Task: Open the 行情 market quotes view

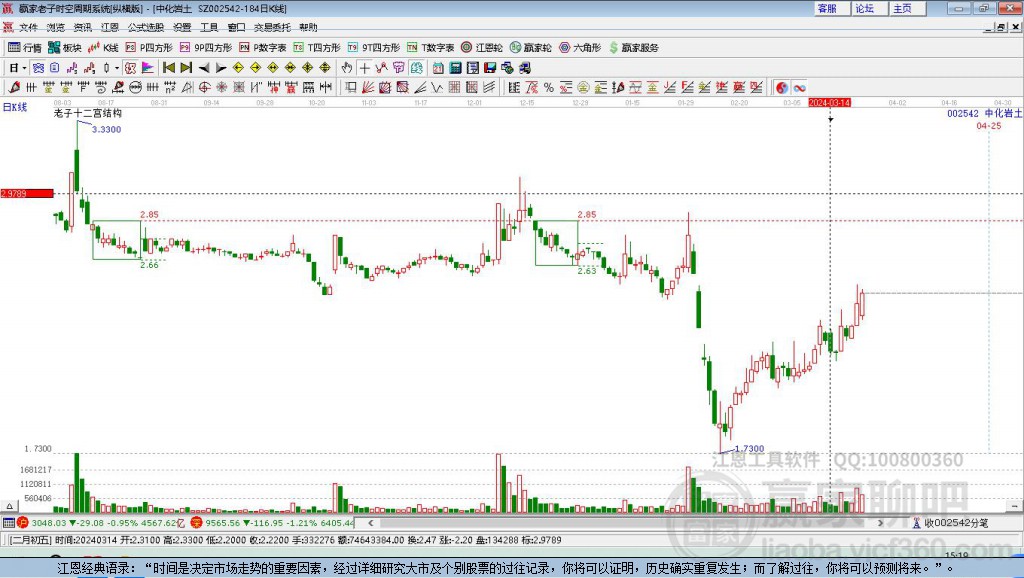Action: pyautogui.click(x=24, y=48)
